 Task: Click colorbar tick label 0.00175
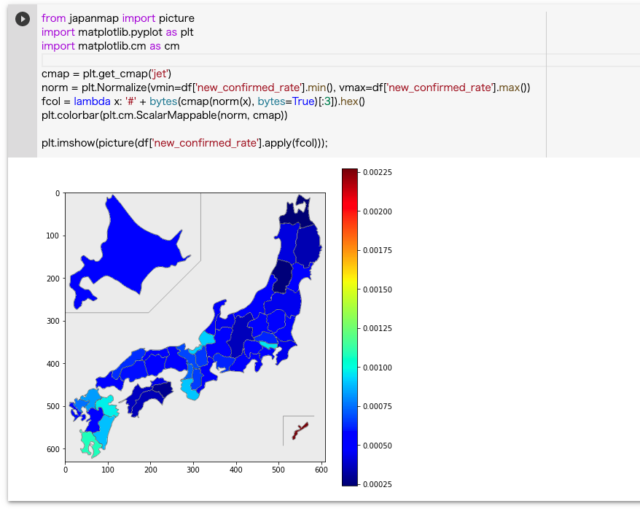(378, 250)
